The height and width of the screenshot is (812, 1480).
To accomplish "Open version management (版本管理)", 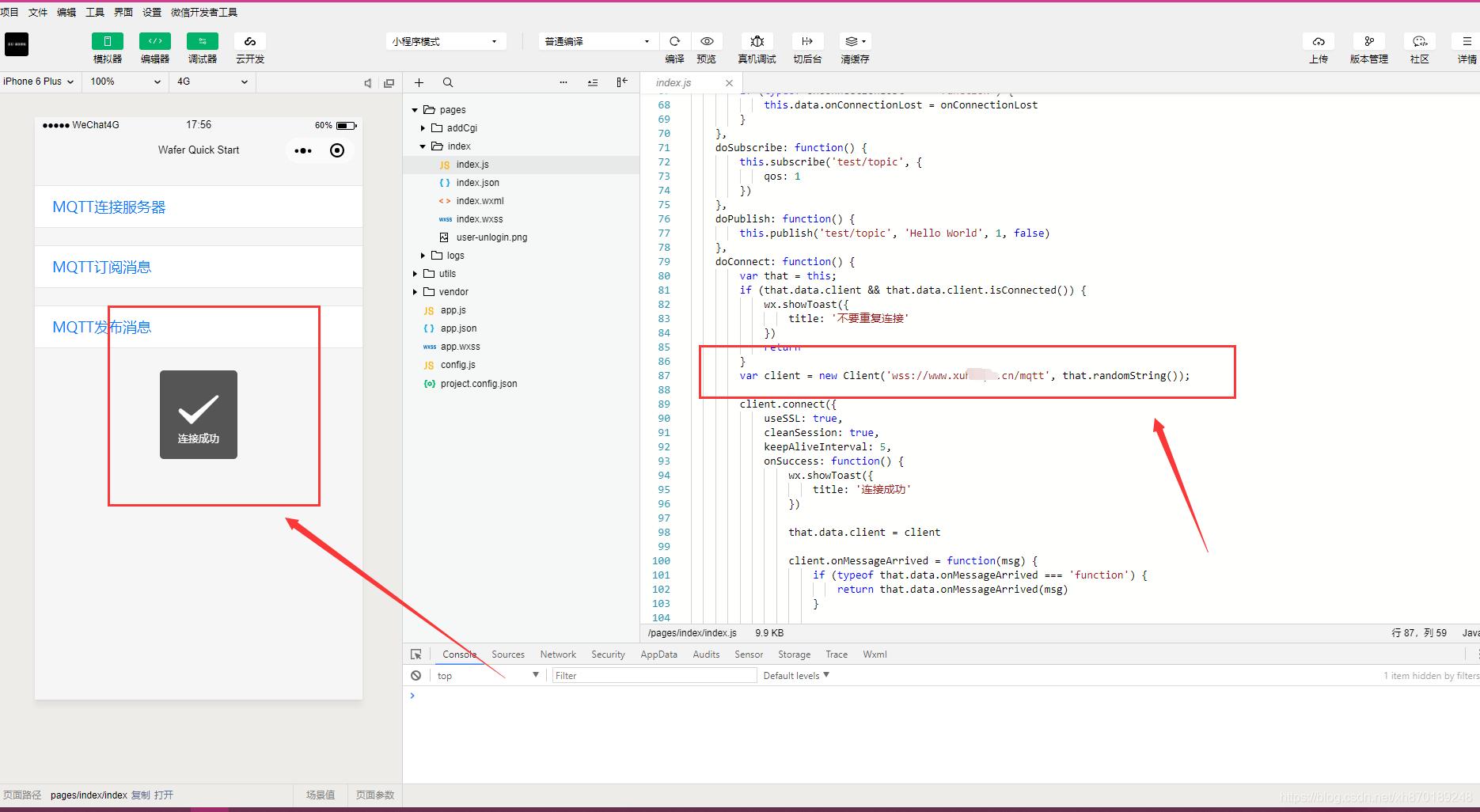I will tap(1369, 41).
